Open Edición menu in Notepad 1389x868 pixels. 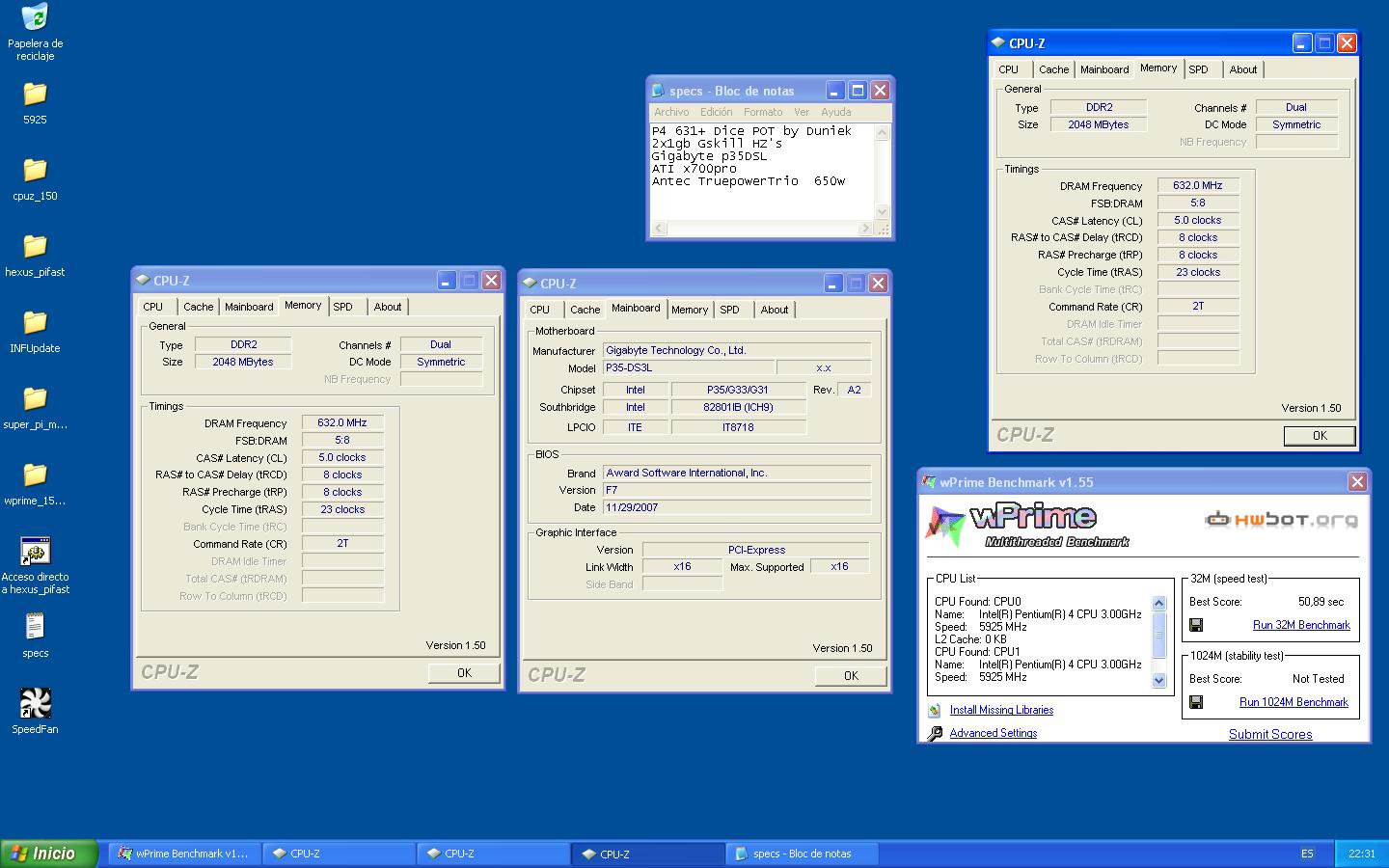[716, 112]
